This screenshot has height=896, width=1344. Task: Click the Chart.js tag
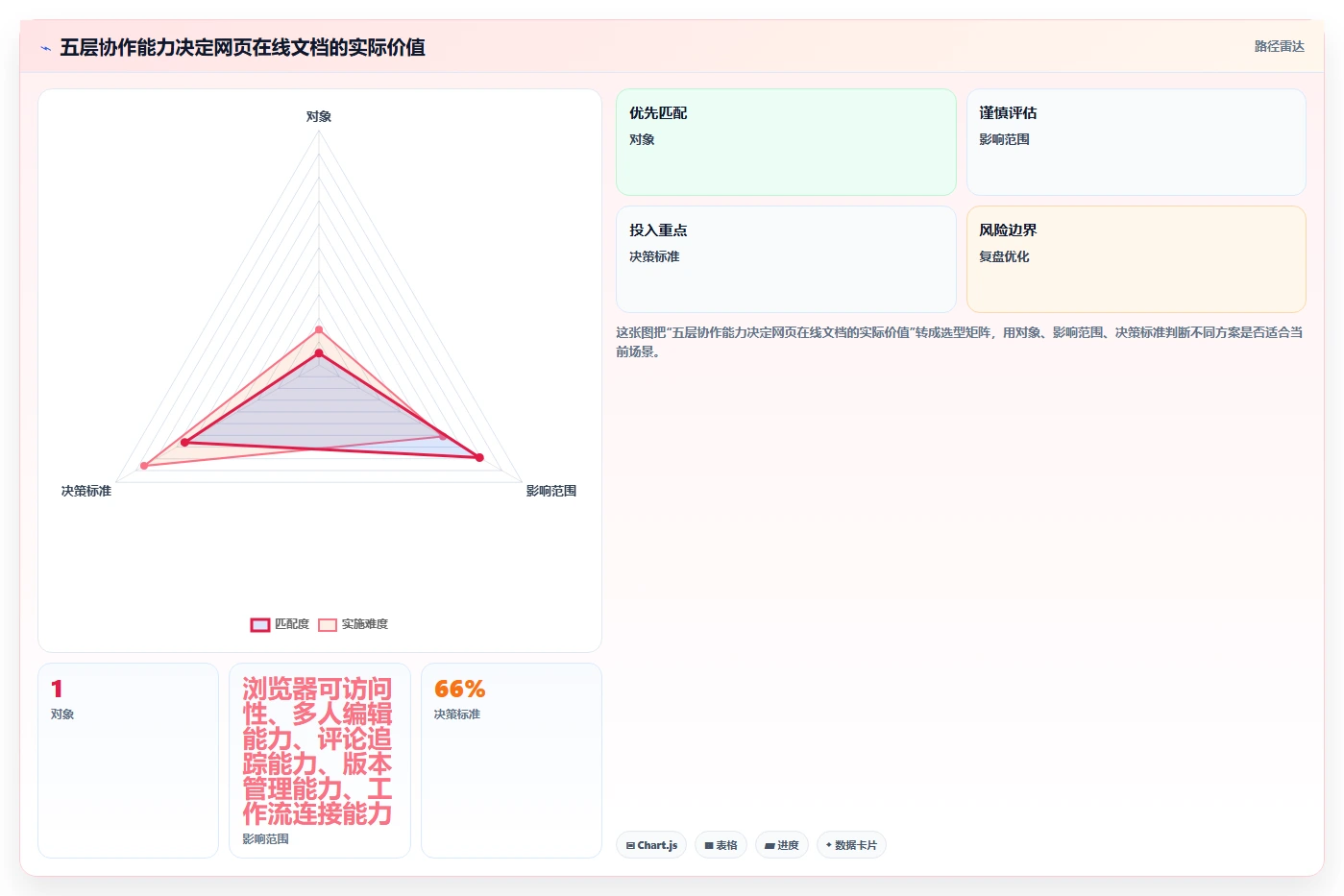[651, 845]
